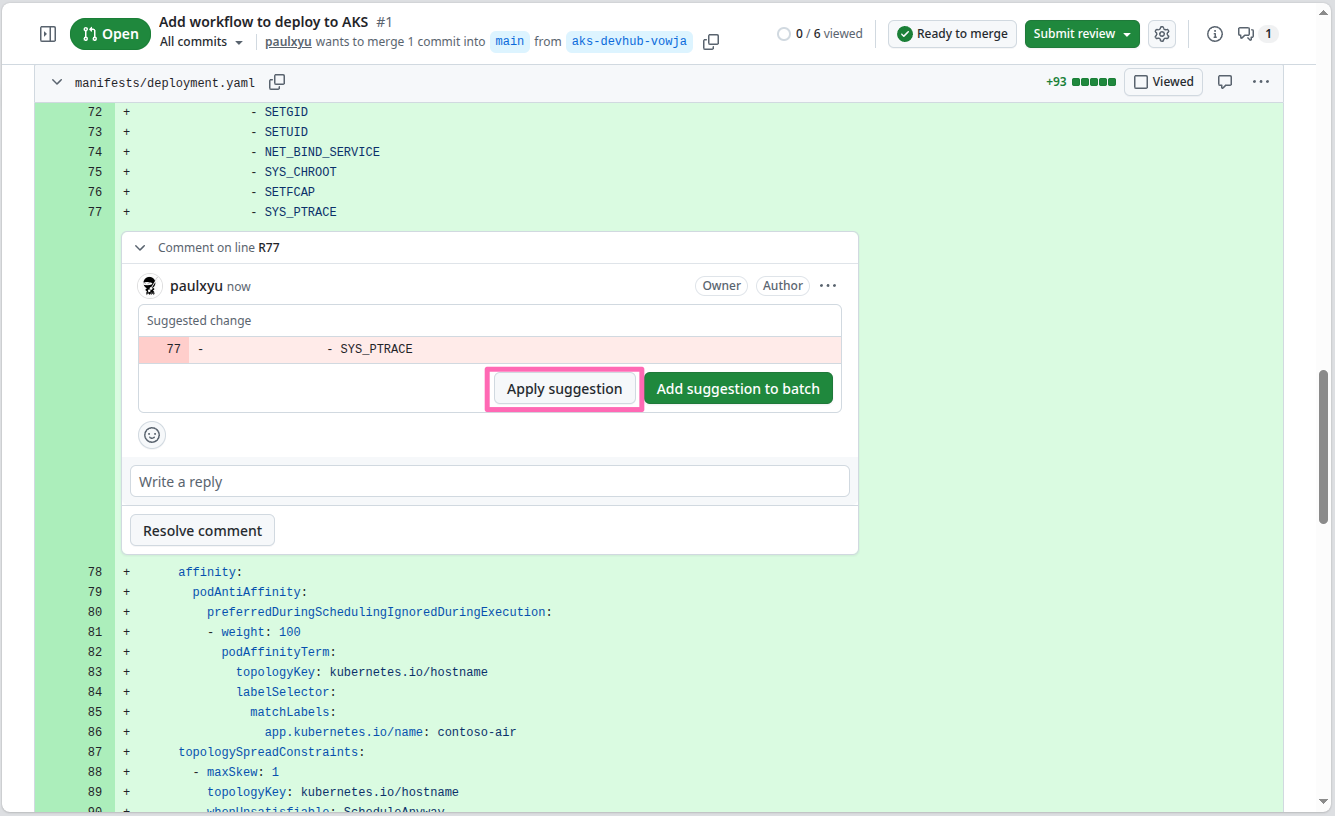Open the diff settings gear menu
The image size is (1335, 816).
click(x=1161, y=34)
